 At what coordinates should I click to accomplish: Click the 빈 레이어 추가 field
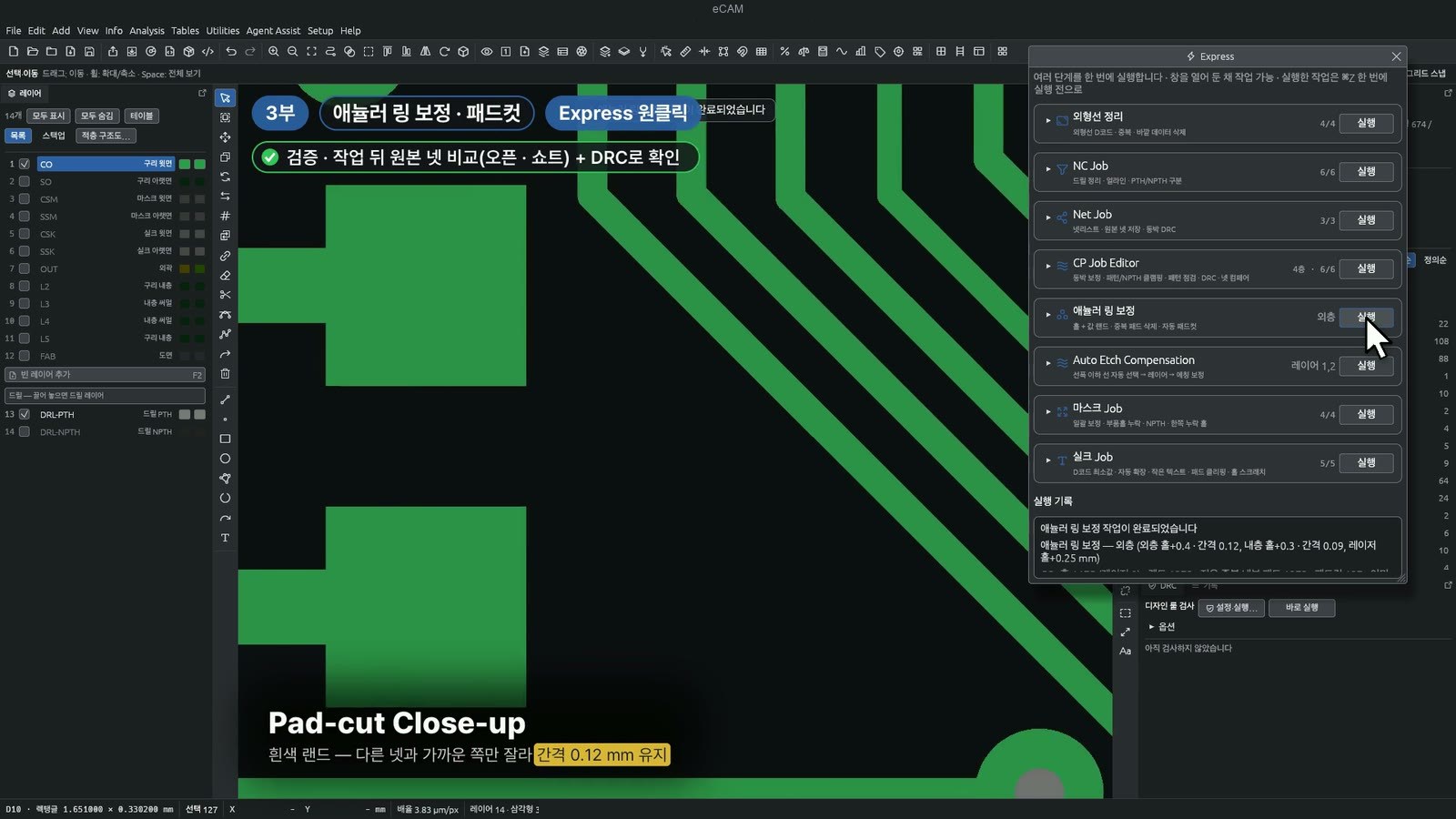[x=105, y=375]
